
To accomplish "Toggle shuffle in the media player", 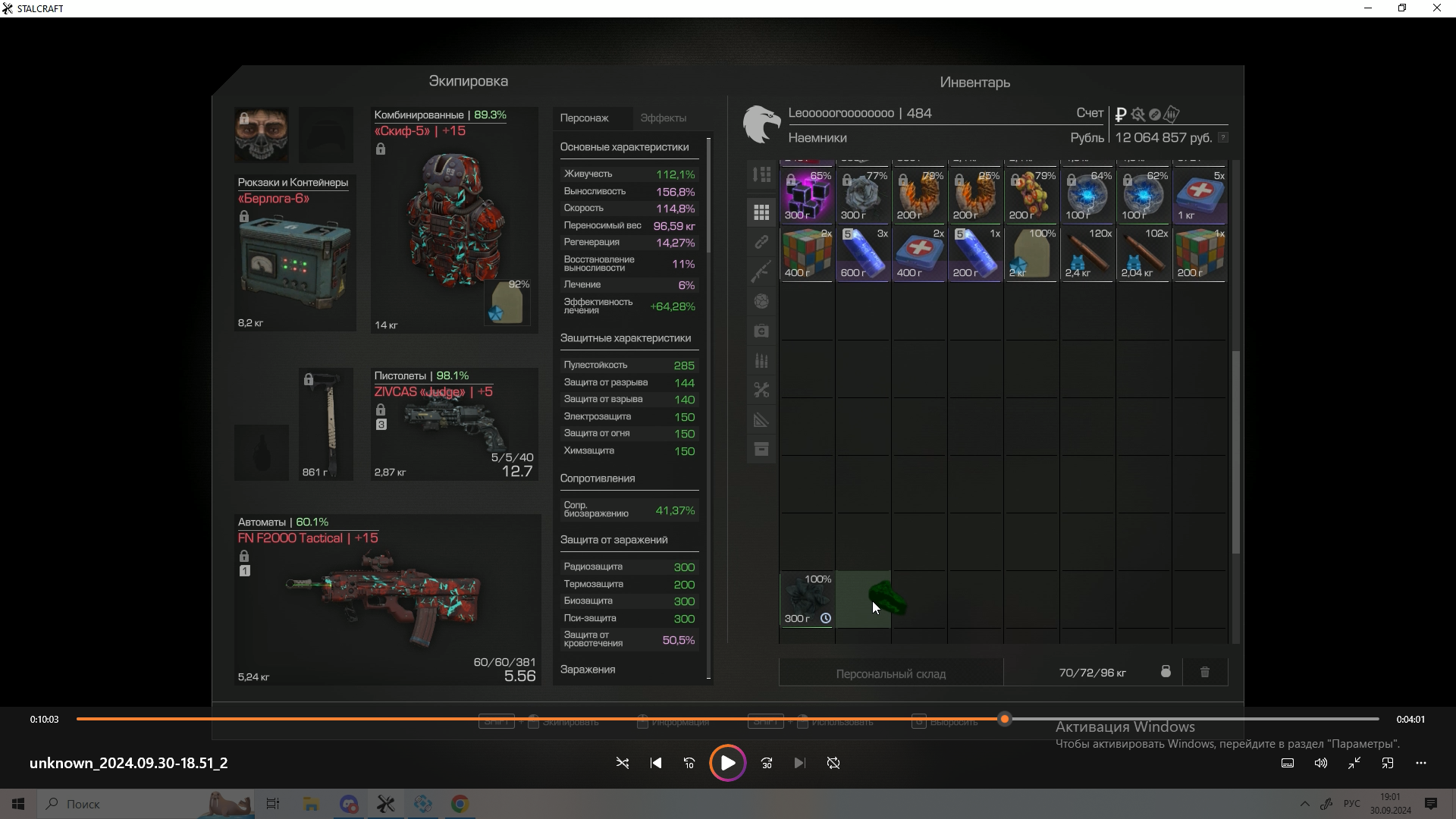I will pyautogui.click(x=623, y=763).
